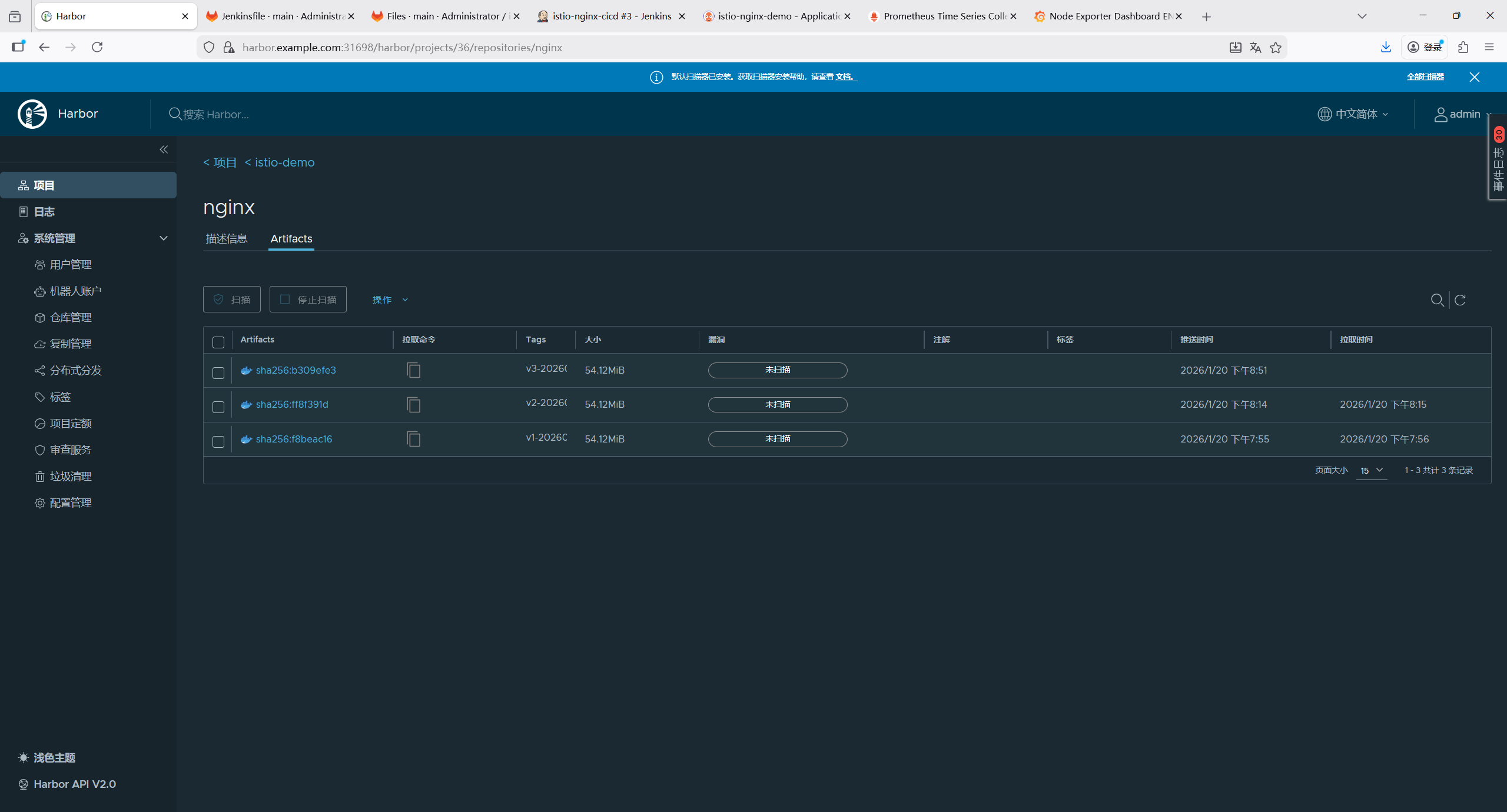Open 垃圾清理 in the sidebar
Viewport: 1507px width, 812px height.
tap(71, 476)
